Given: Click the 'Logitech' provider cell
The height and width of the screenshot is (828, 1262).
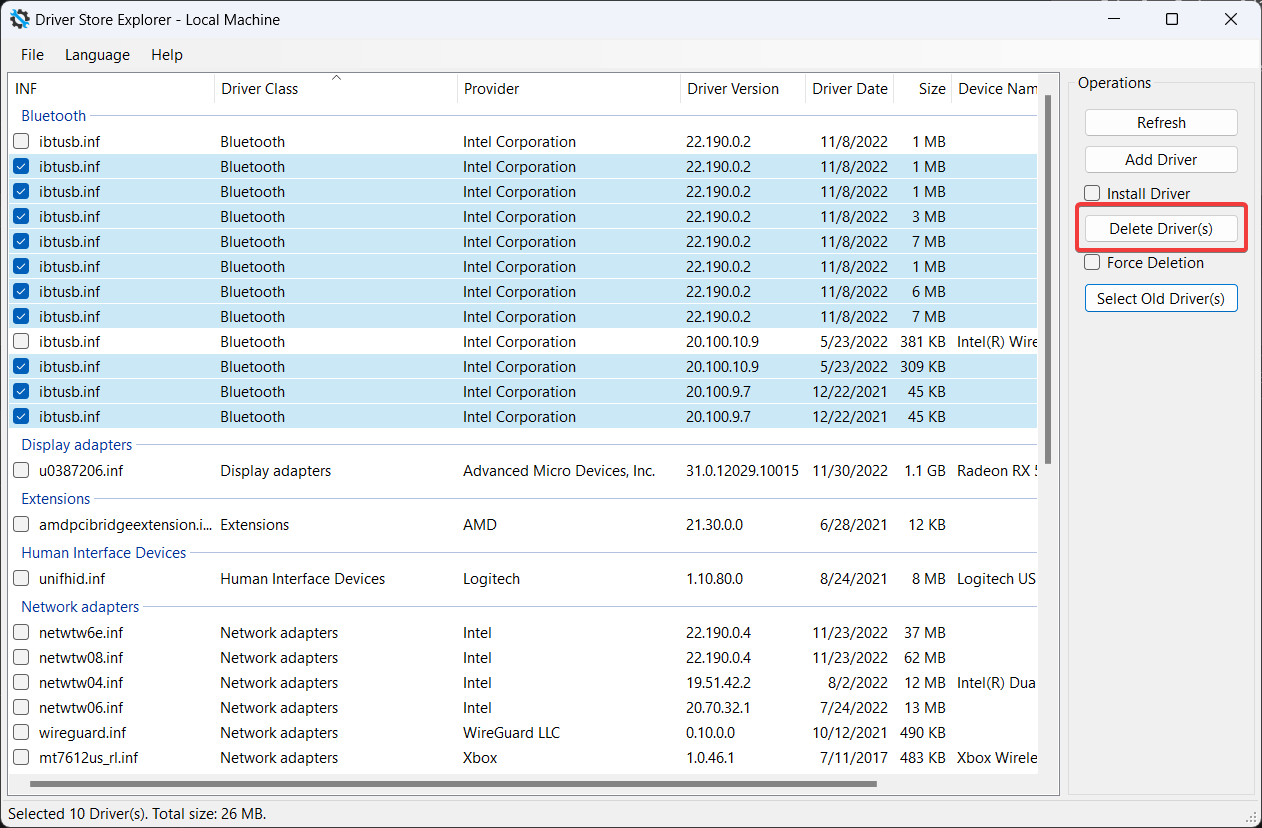Looking at the screenshot, I should (491, 579).
